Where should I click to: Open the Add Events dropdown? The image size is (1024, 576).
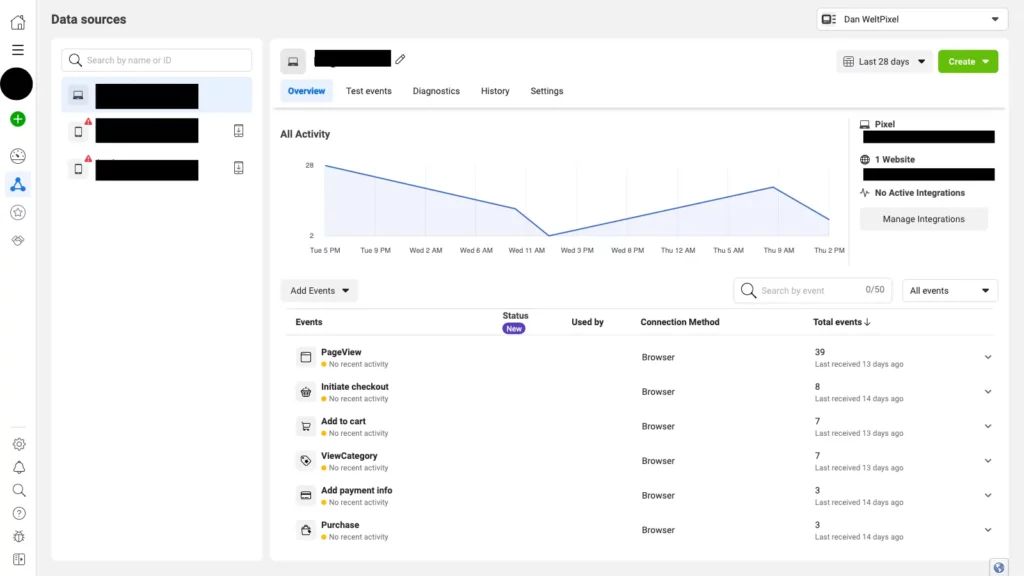coord(318,290)
